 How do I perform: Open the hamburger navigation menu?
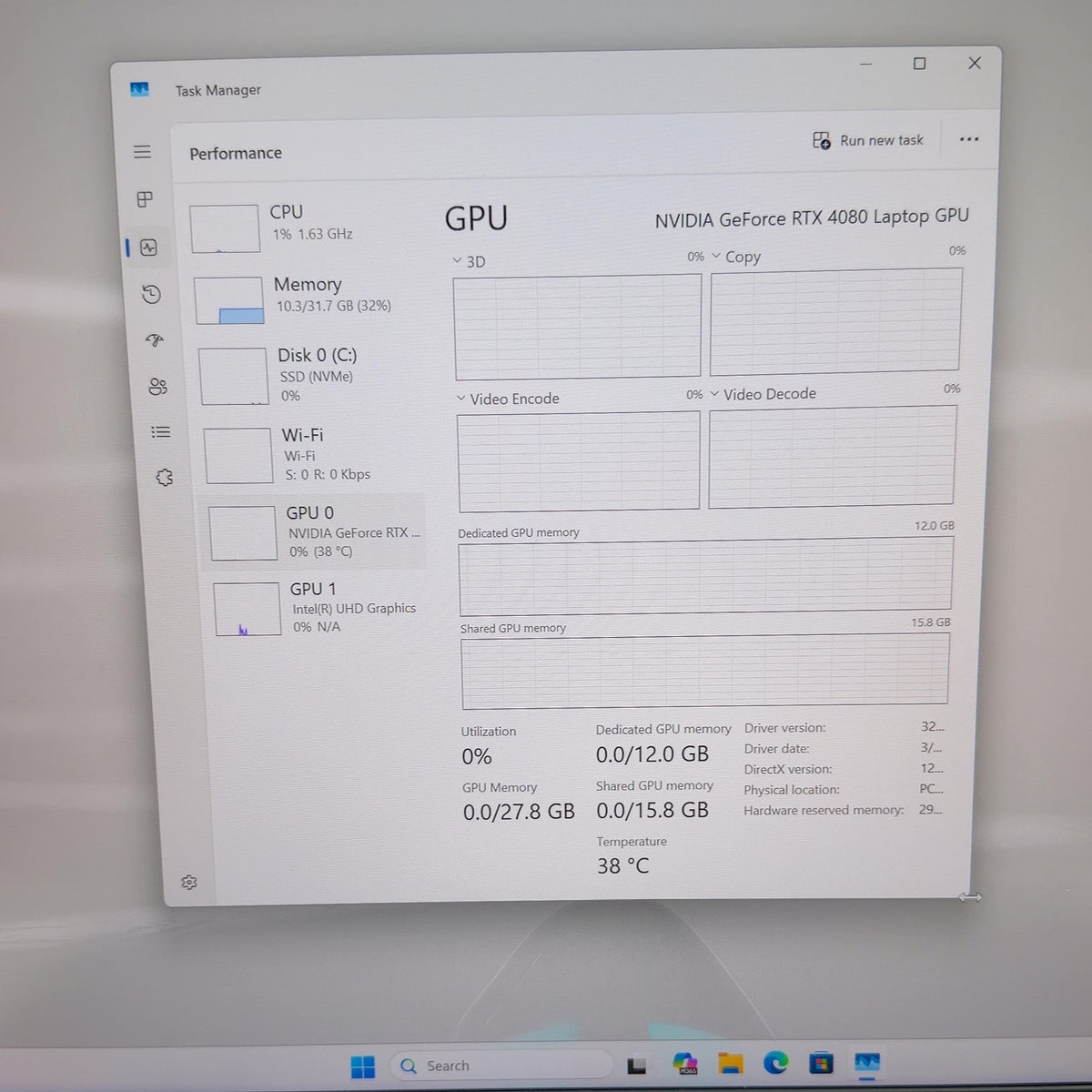[x=142, y=151]
